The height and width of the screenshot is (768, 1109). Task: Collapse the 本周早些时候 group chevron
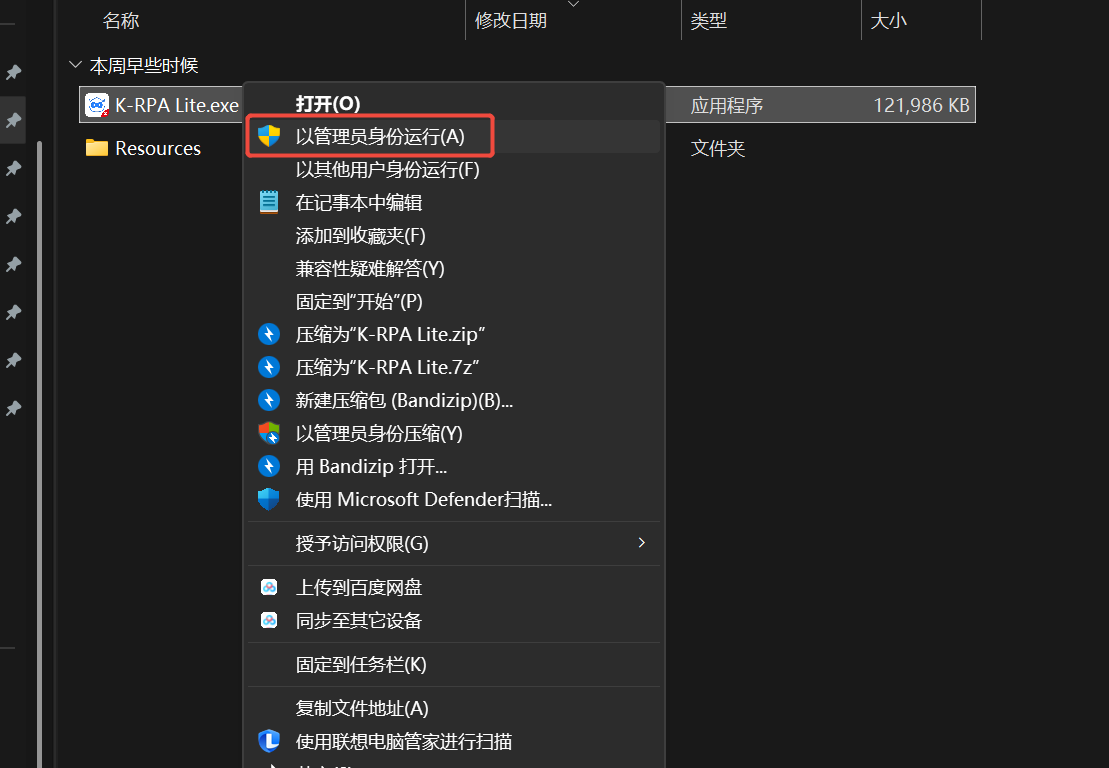pyautogui.click(x=76, y=65)
